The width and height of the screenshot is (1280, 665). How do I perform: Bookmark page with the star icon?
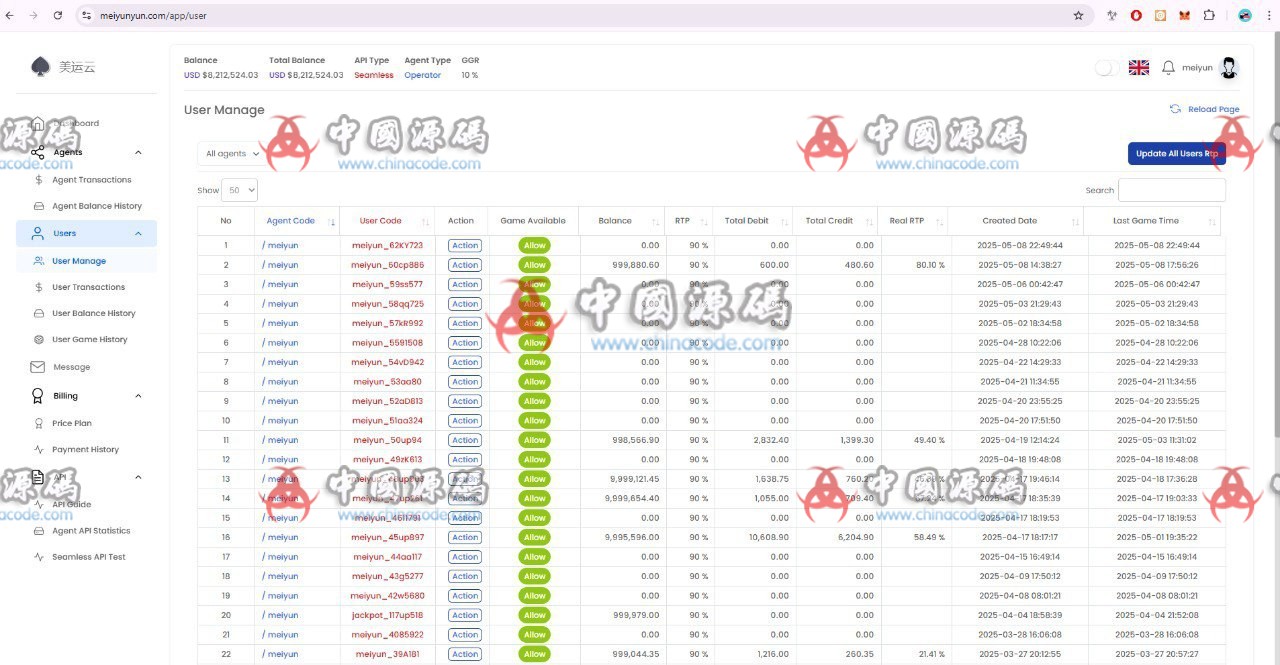(1078, 16)
